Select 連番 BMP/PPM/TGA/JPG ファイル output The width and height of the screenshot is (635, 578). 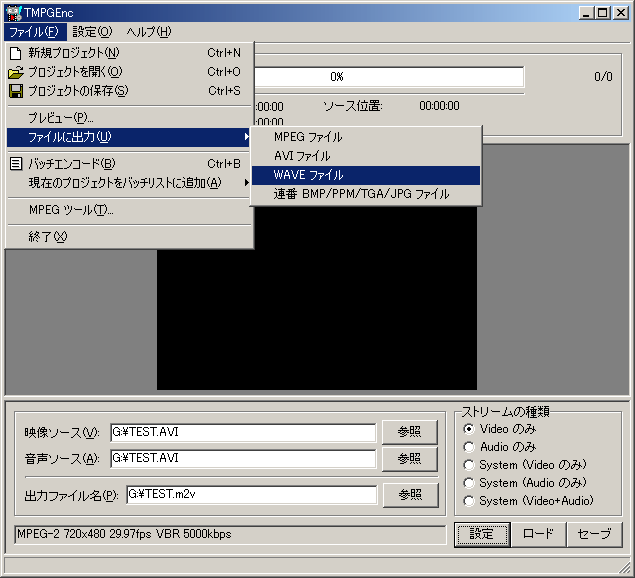[x=366, y=194]
